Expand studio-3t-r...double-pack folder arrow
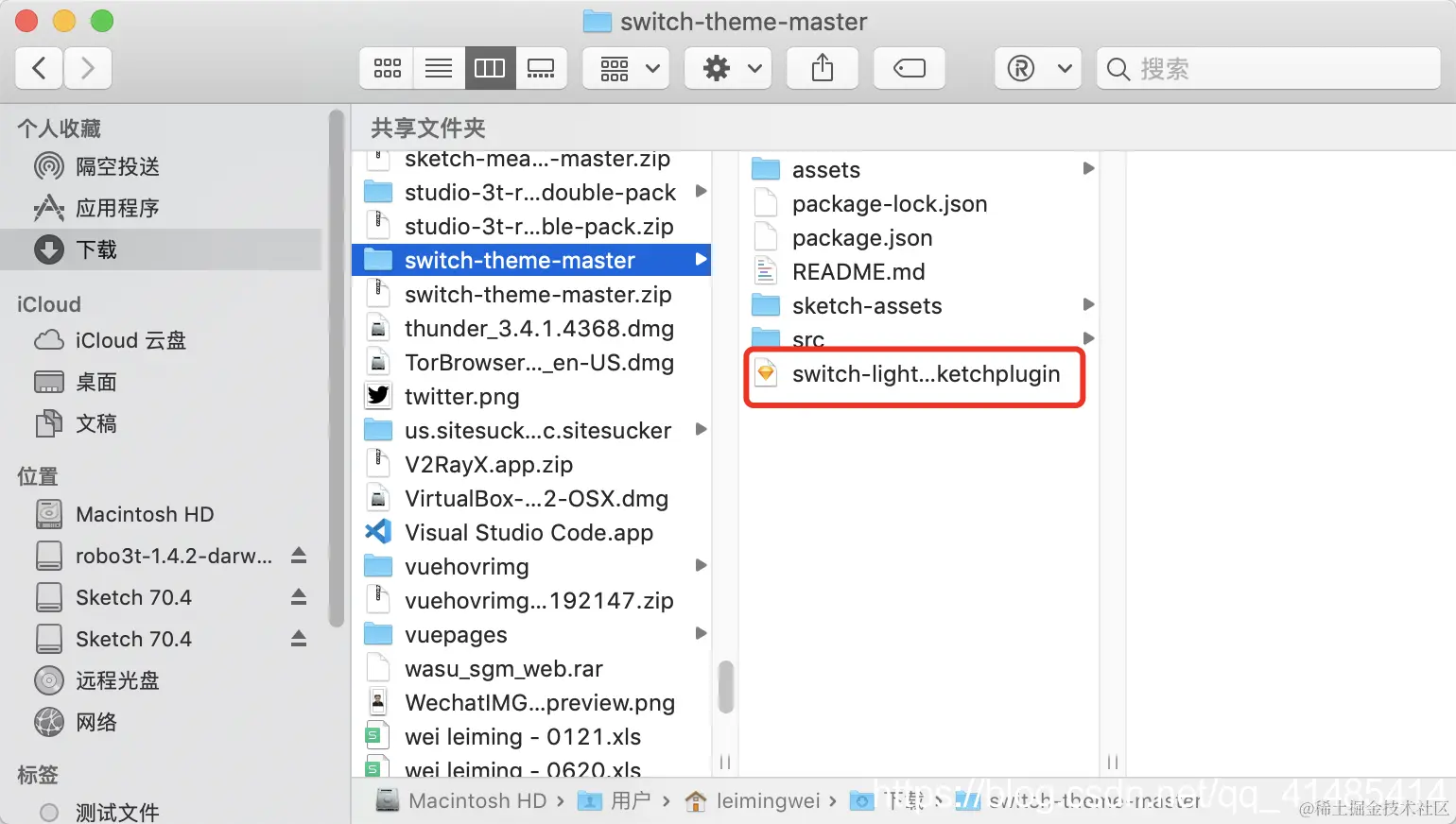Viewport: 1456px width, 824px height. click(x=701, y=191)
